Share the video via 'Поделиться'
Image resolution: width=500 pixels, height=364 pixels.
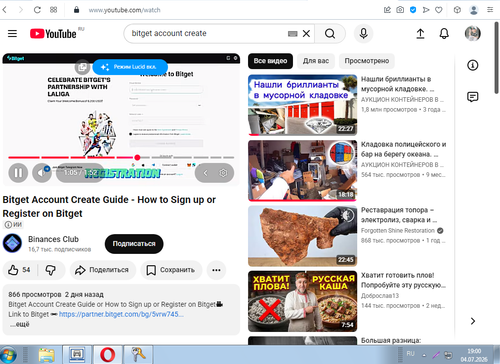pyautogui.click(x=103, y=270)
